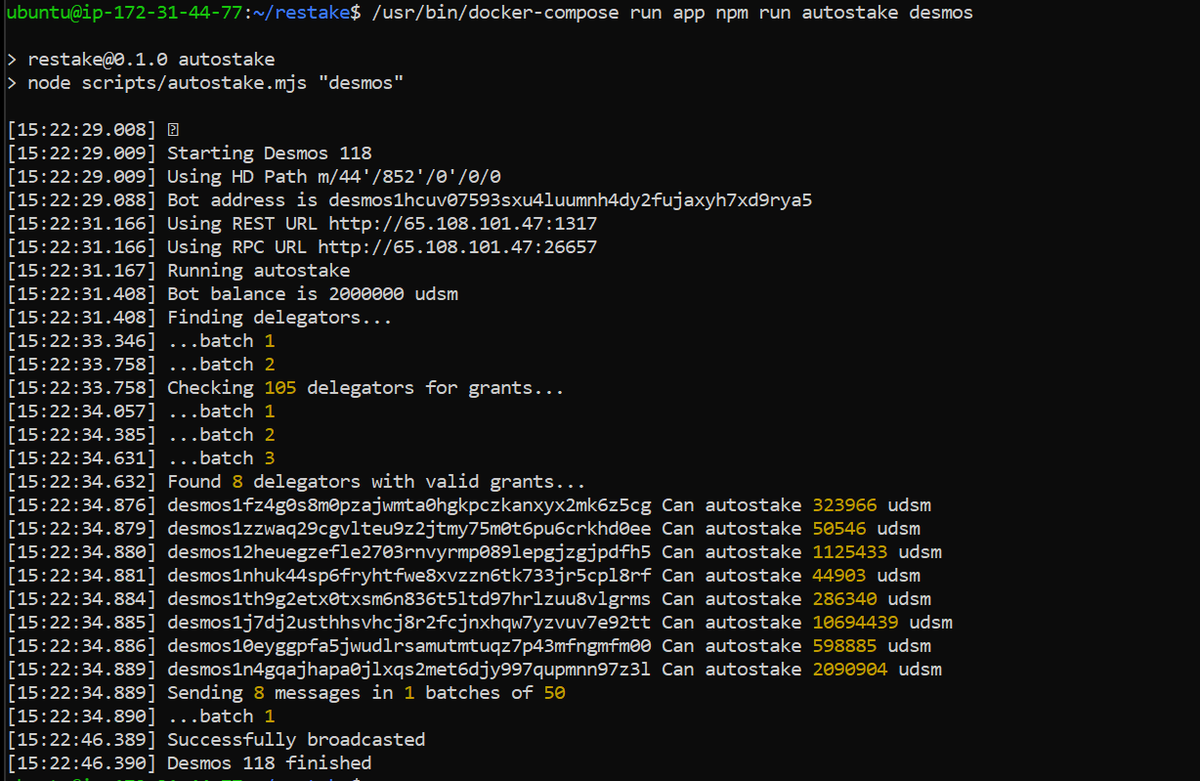Click address desmos12heuegzefle2703rnvyrmp089lepgjzgjpdfh5

click(x=409, y=552)
